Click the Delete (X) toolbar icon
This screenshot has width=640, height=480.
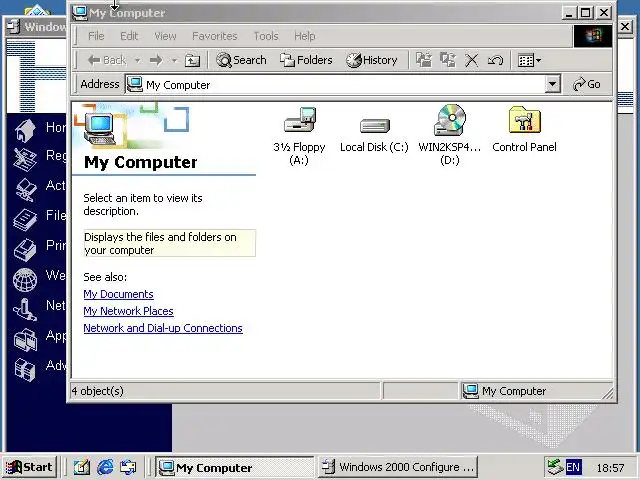pyautogui.click(x=471, y=60)
